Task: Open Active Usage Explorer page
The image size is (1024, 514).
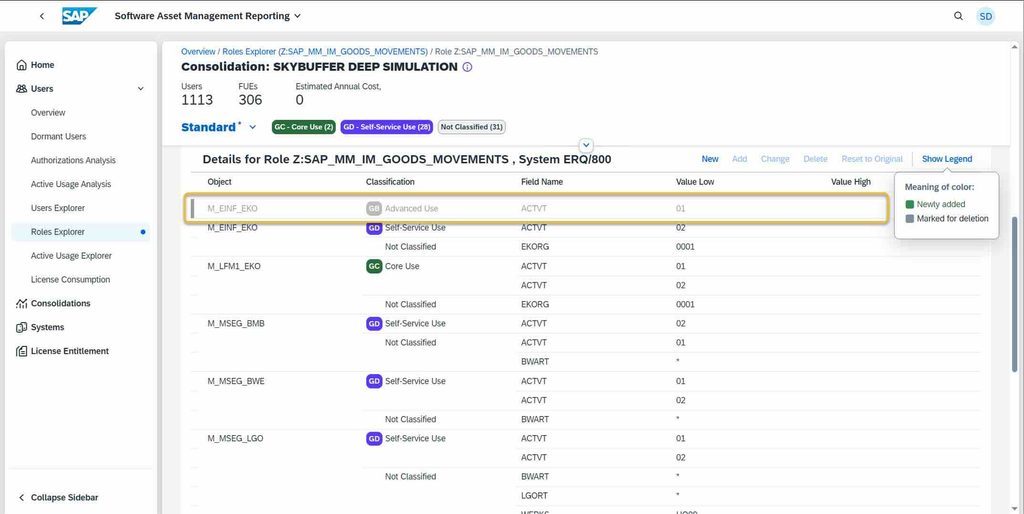Action: [71, 256]
